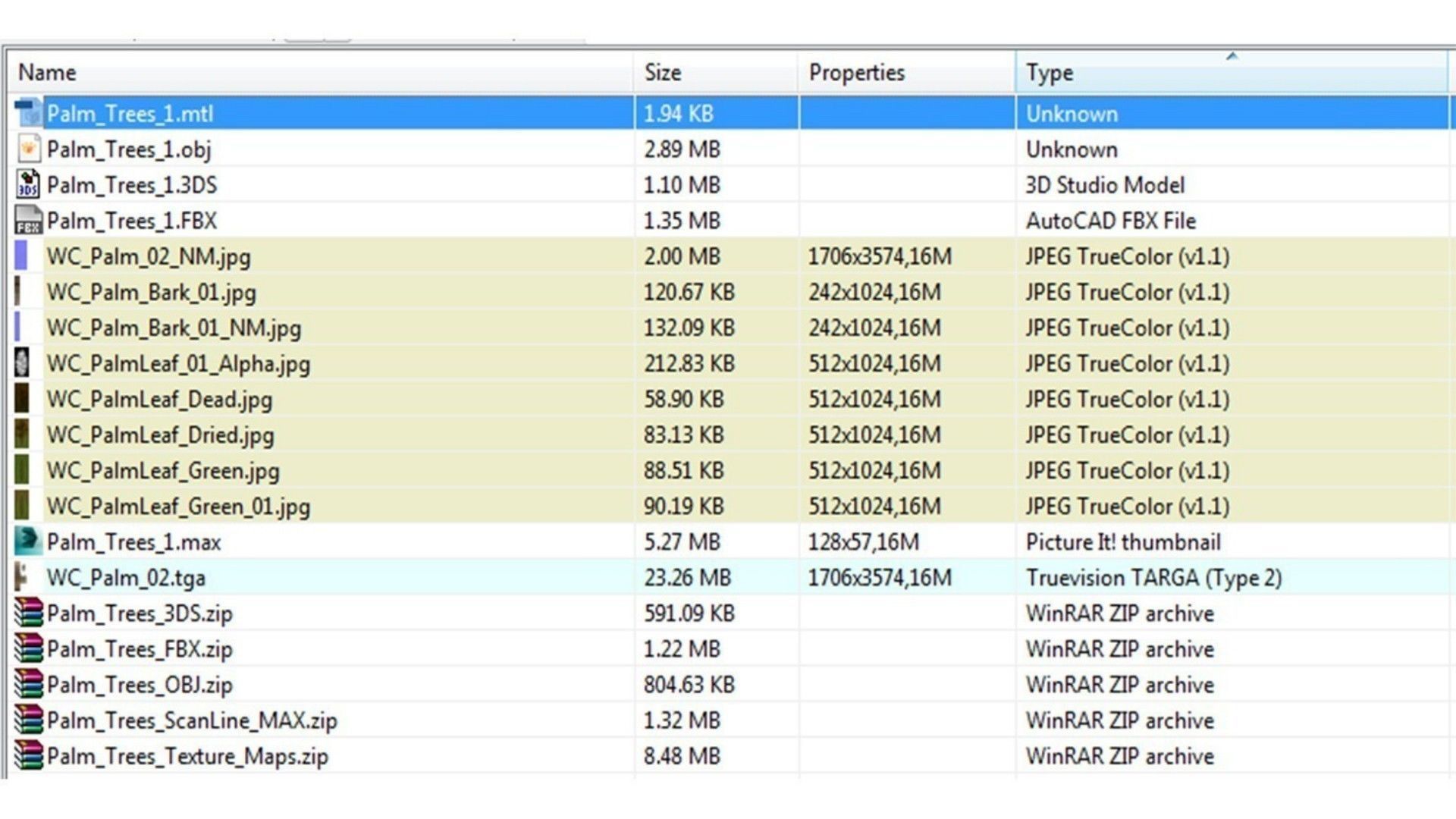Click the Palm_Trees_1.obj file icon
Screen dimensions: 1456x819
coord(28,149)
